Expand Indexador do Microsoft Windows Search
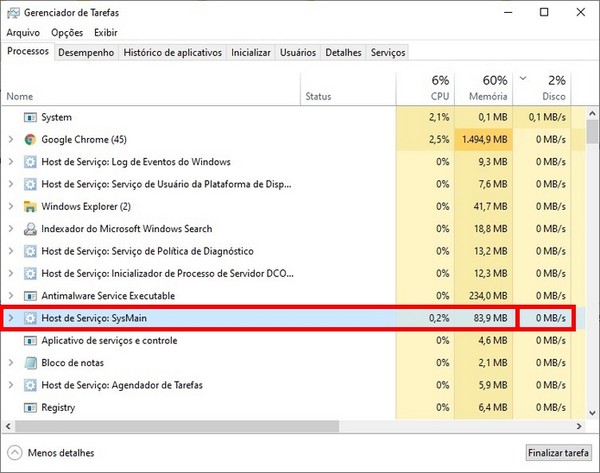600x473 pixels. click(11, 229)
